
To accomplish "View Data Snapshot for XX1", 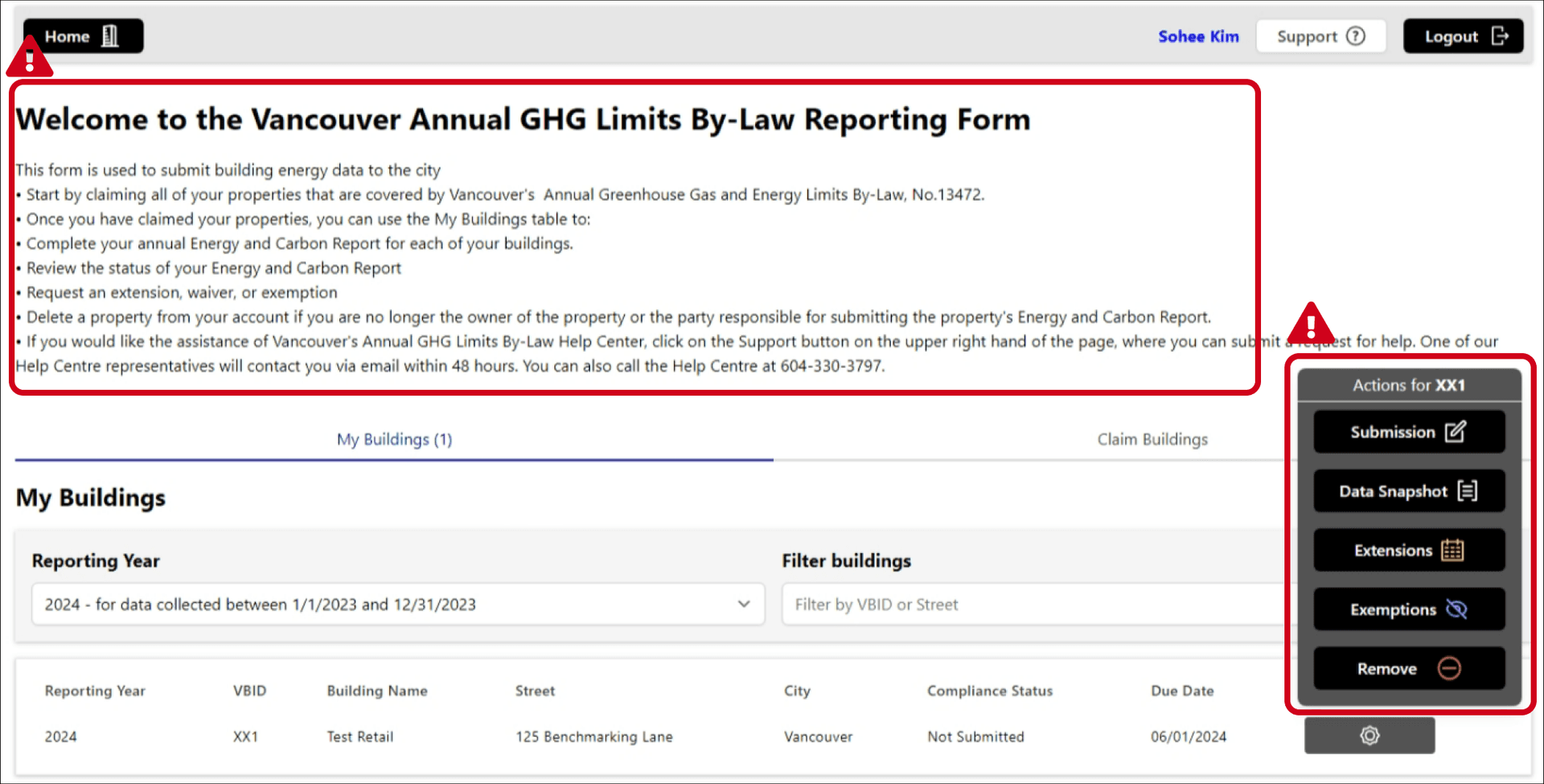I will (x=1409, y=491).
